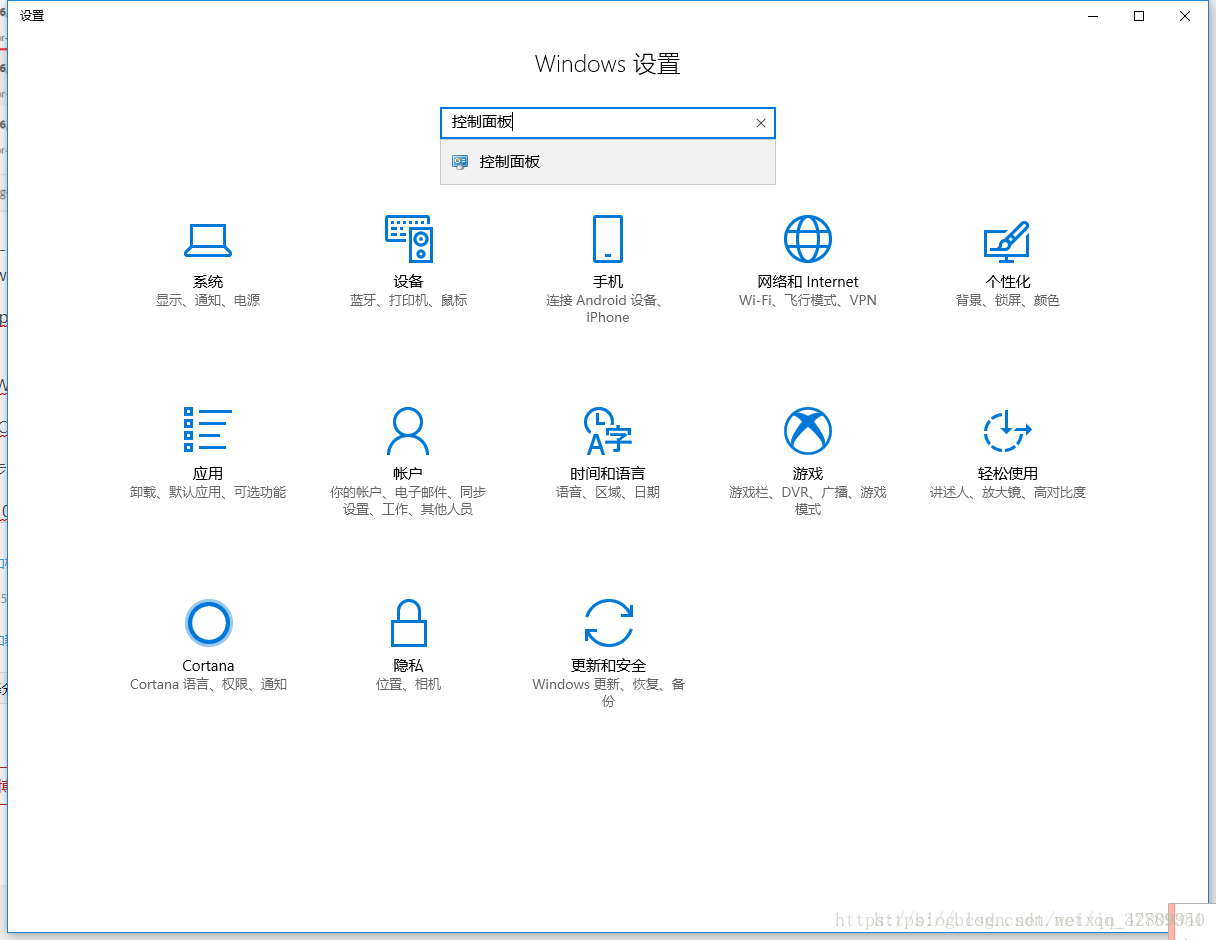This screenshot has width=1216, height=940.
Task: Open the 网络和 Internet globe icon
Action: 808,239
